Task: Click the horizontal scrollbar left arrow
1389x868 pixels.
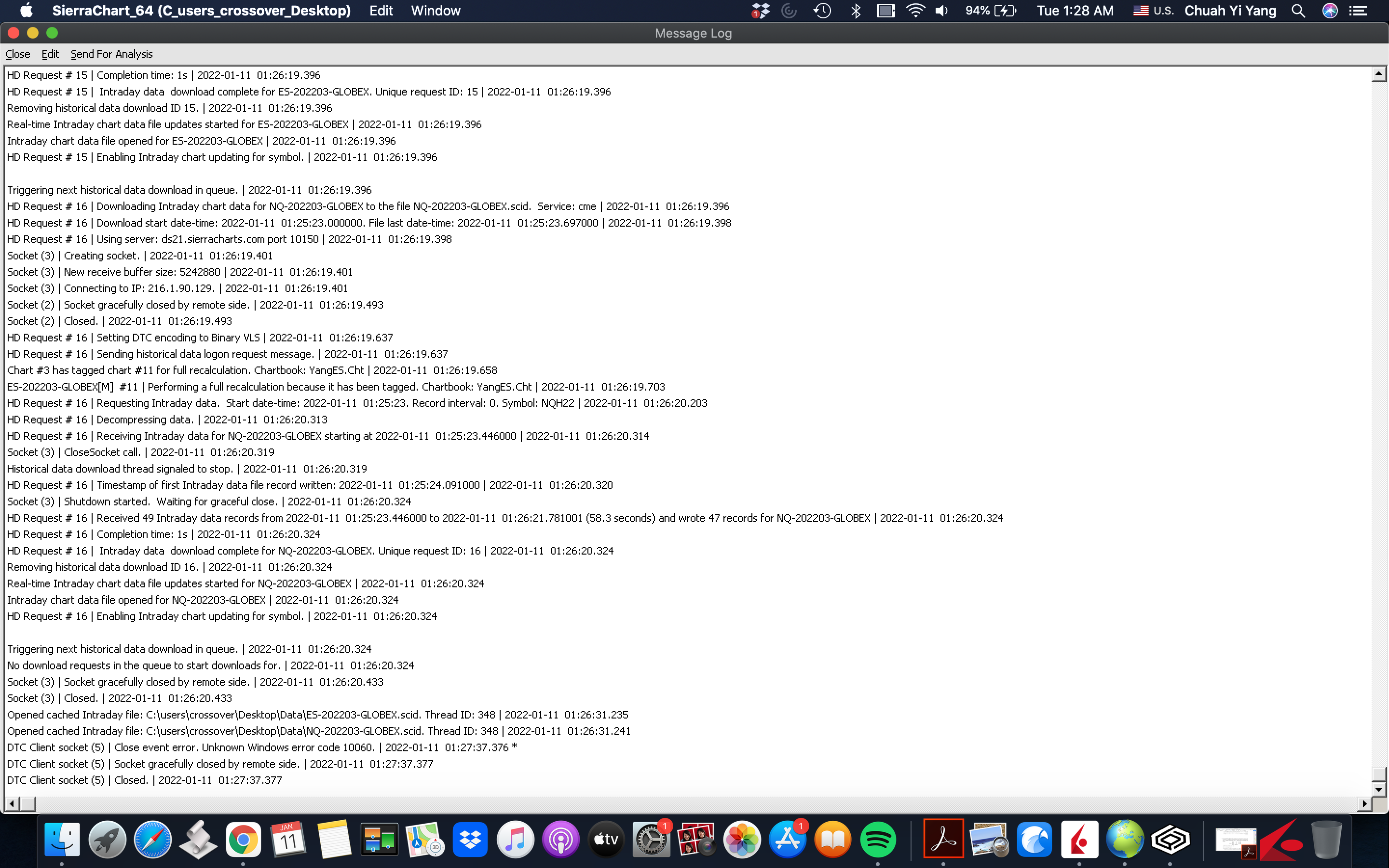Action: (x=12, y=804)
